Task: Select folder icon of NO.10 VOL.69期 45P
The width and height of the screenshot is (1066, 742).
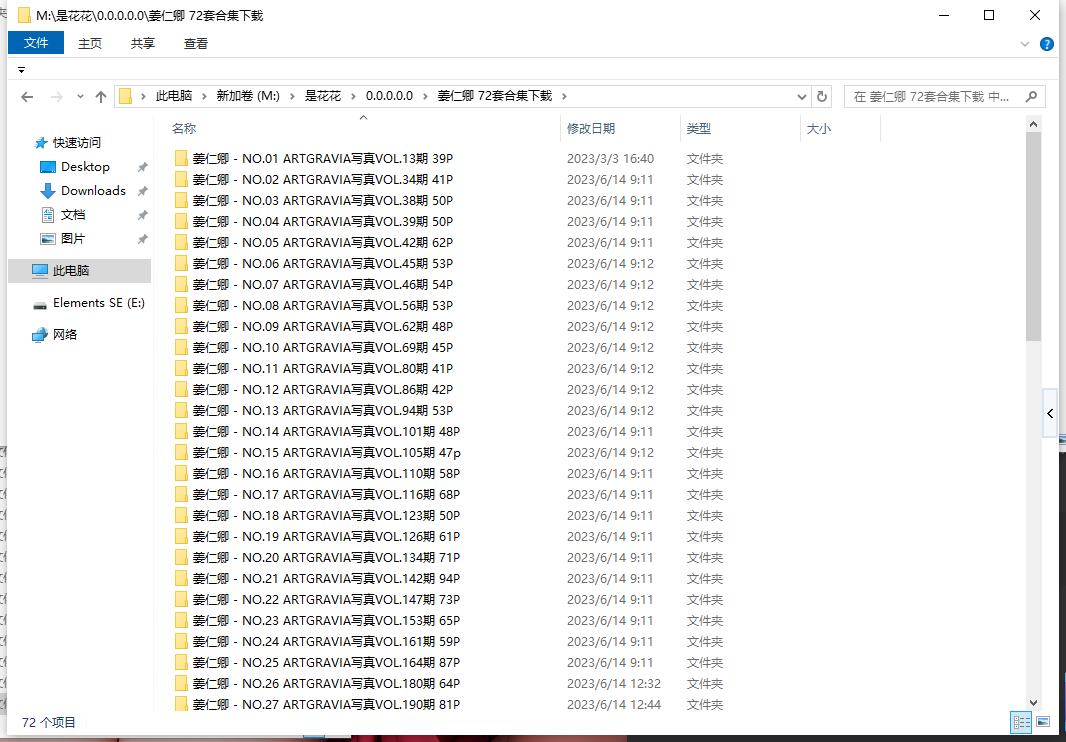Action: [x=181, y=348]
